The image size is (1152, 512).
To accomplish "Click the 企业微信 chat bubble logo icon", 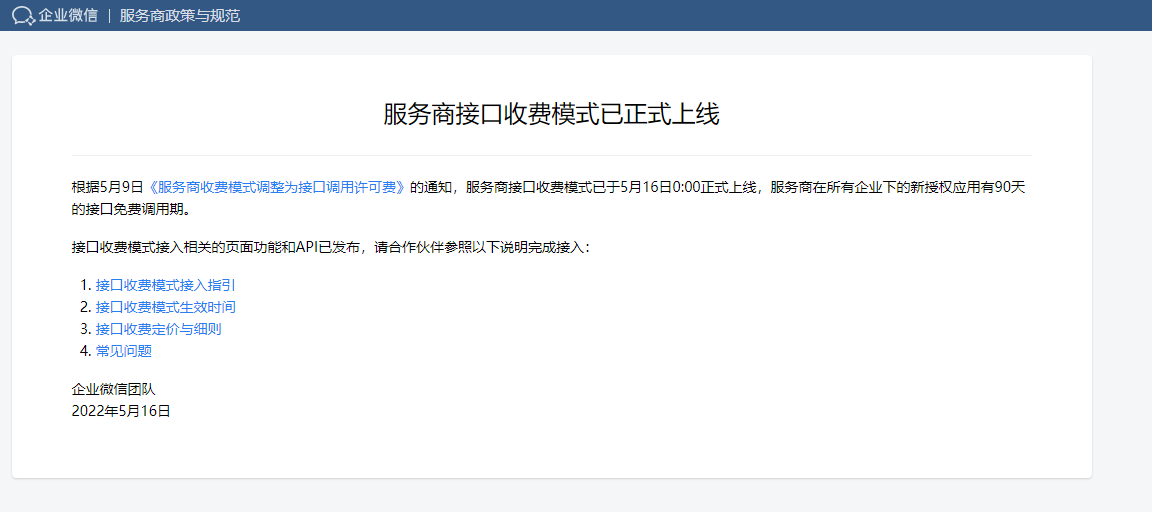I will (24, 15).
